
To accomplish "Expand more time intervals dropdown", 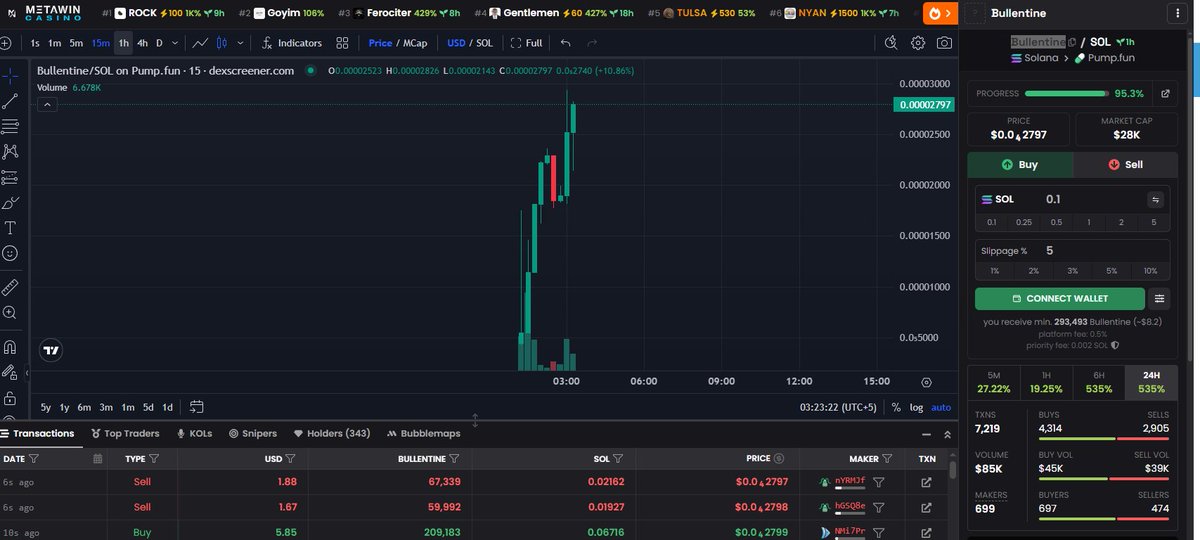I will [176, 43].
